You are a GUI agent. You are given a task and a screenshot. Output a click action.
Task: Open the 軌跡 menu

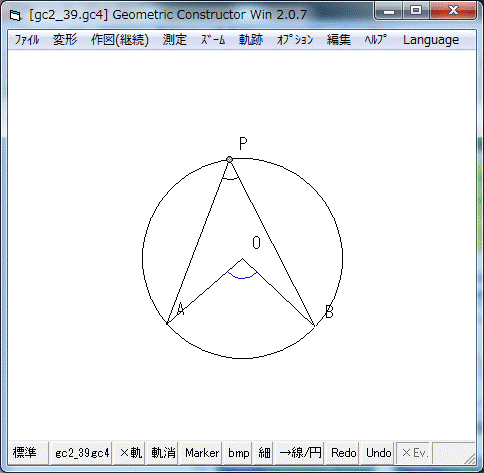(251, 40)
